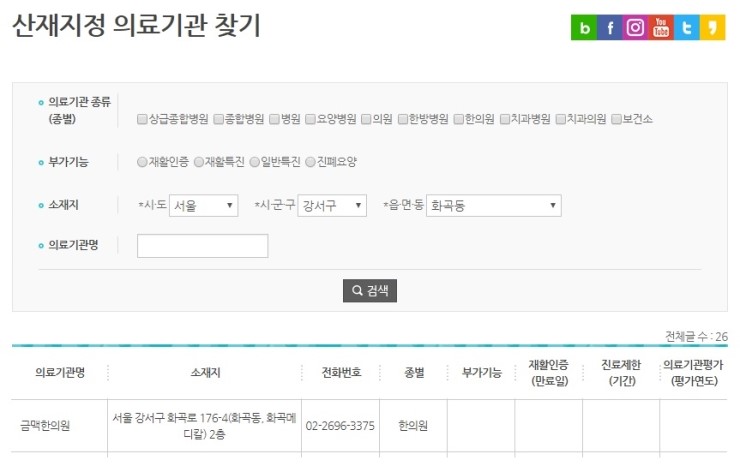This screenshot has width=740, height=466.
Task: Open the Instagram icon link
Action: pos(635,28)
